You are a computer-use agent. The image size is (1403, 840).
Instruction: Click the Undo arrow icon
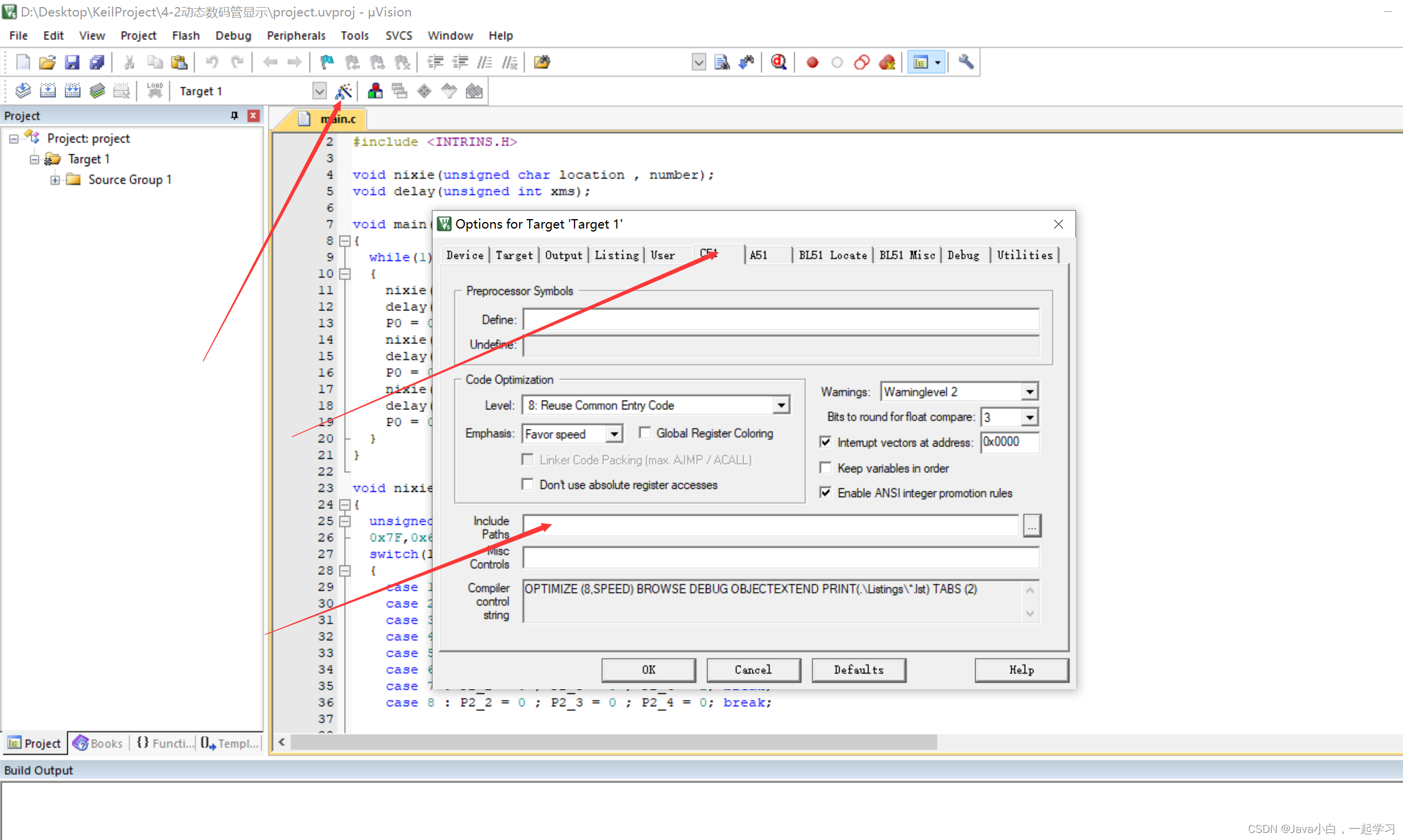(x=212, y=62)
